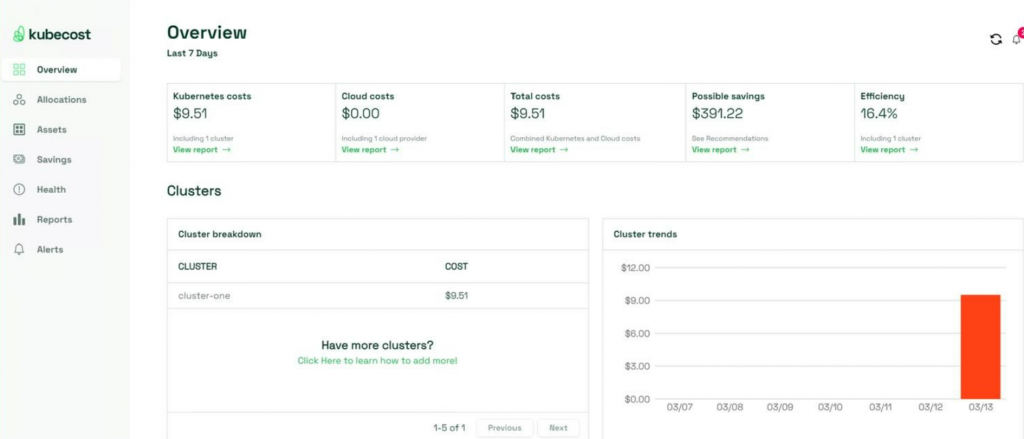Viewport: 1024px width, 439px height.
Task: View report under Efficiency
Action: 889,150
